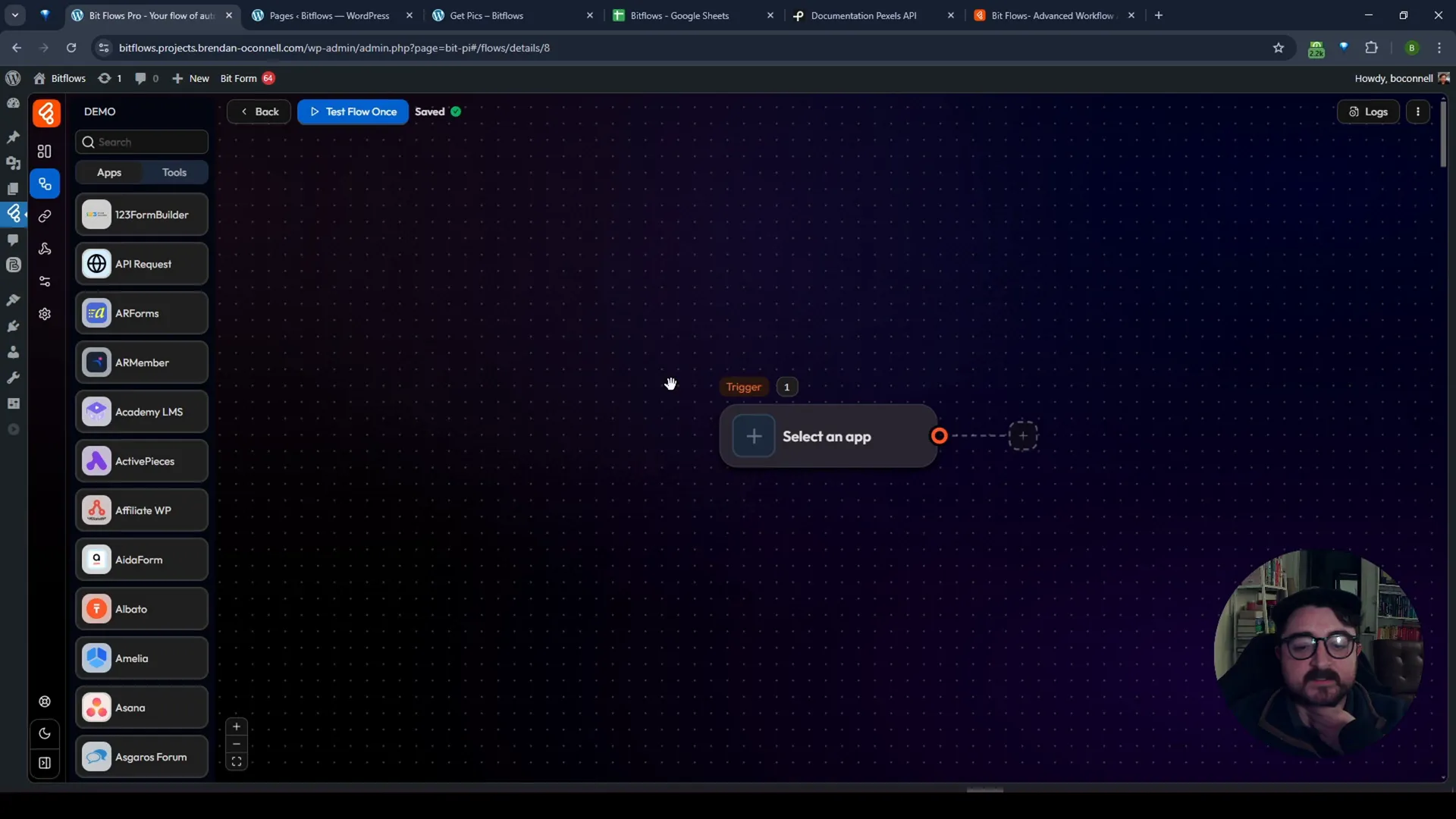Image resolution: width=1456 pixels, height=819 pixels.
Task: Open the browser extensions puzzle icon
Action: click(1371, 48)
